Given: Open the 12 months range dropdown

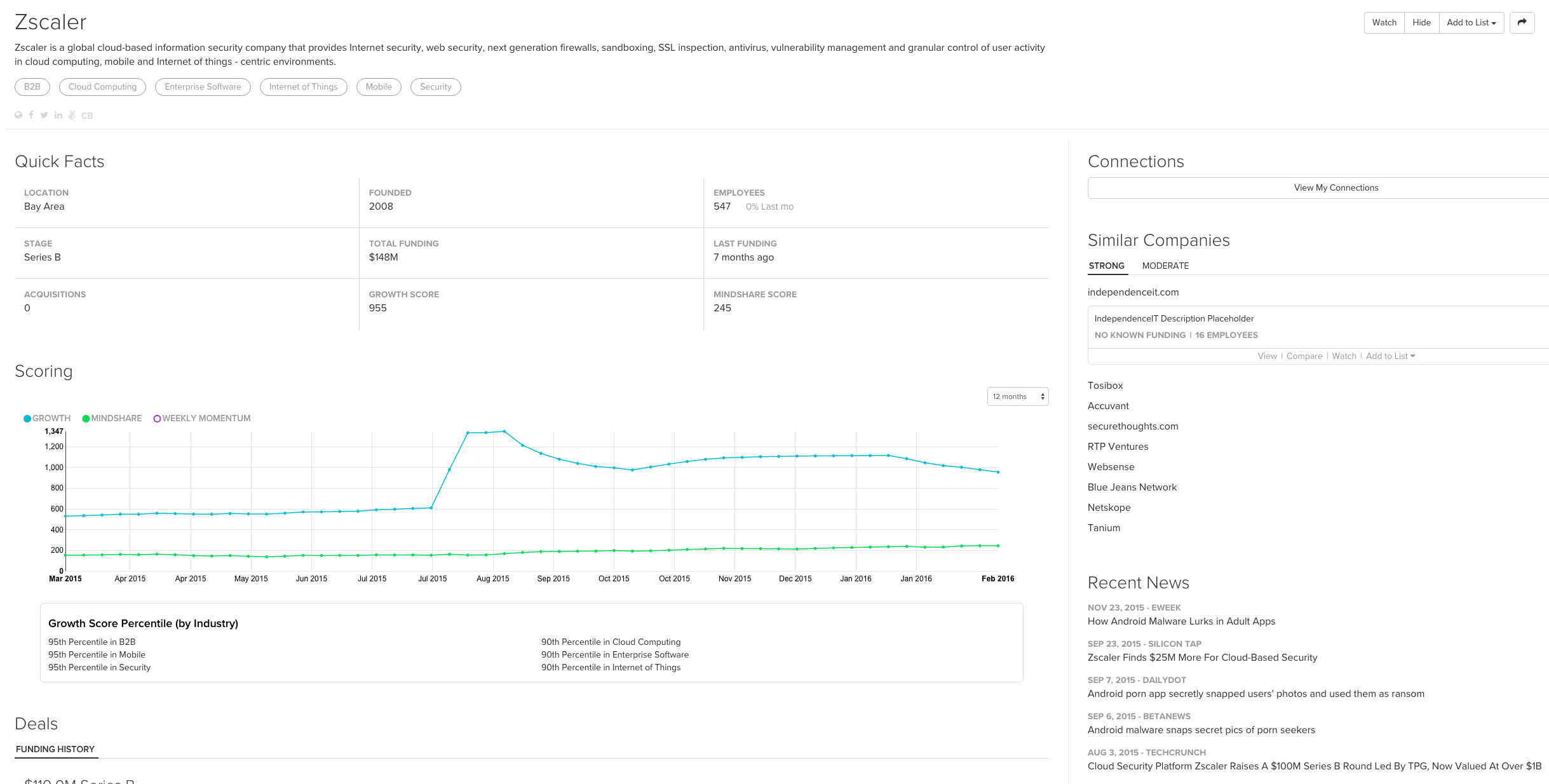Looking at the screenshot, I should 1018,396.
